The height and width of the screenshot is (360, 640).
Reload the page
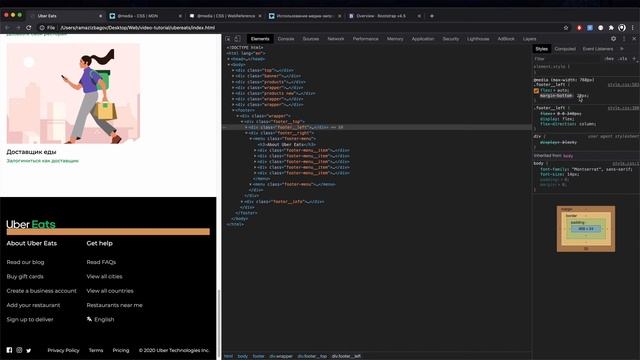click(x=29, y=28)
